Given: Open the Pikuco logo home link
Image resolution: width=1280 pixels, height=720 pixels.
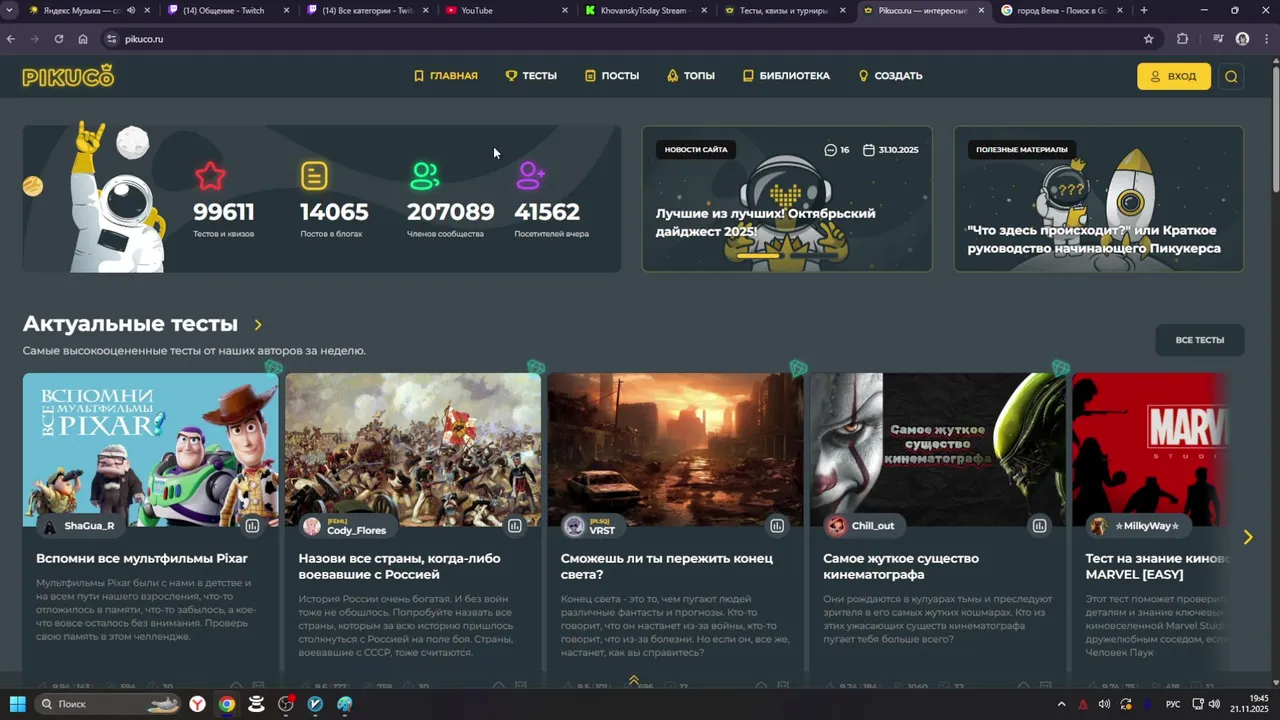Looking at the screenshot, I should coord(68,76).
